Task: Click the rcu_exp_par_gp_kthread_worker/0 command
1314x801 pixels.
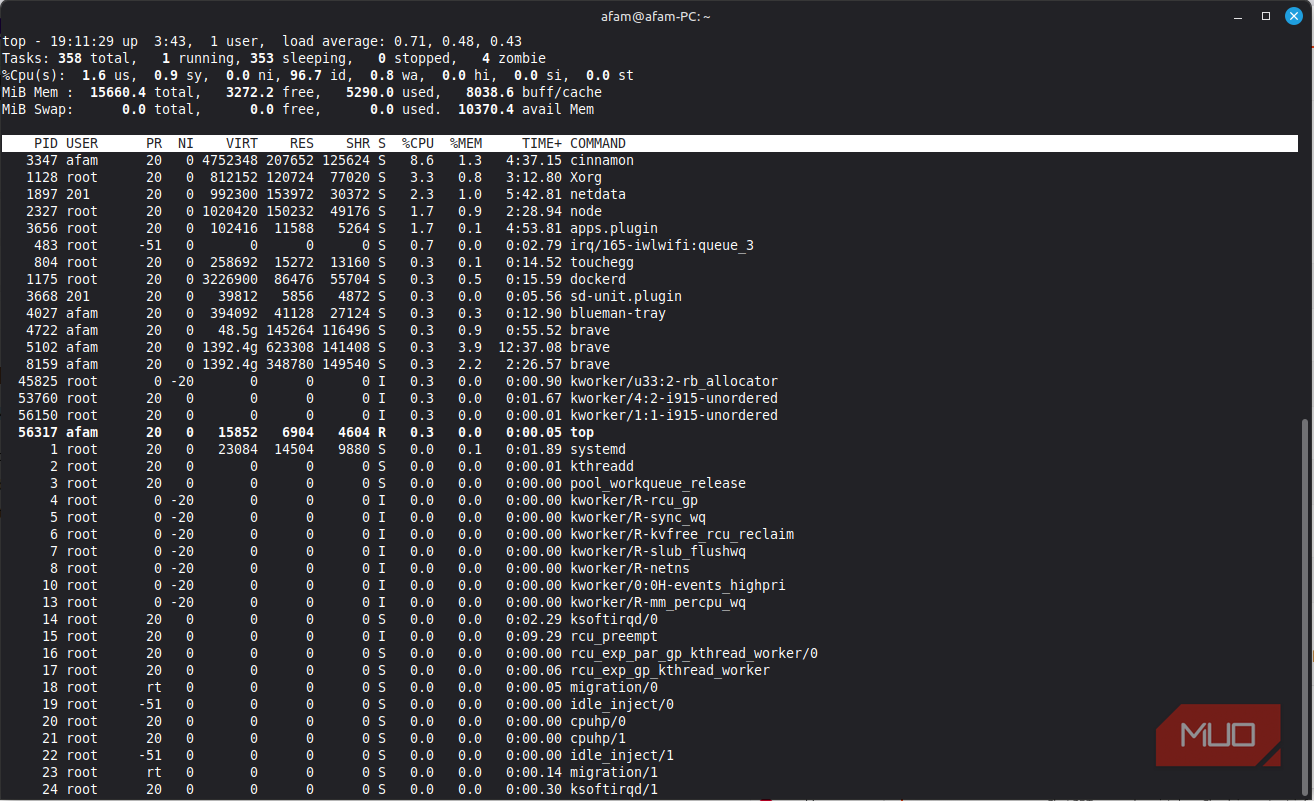Action: click(694, 653)
